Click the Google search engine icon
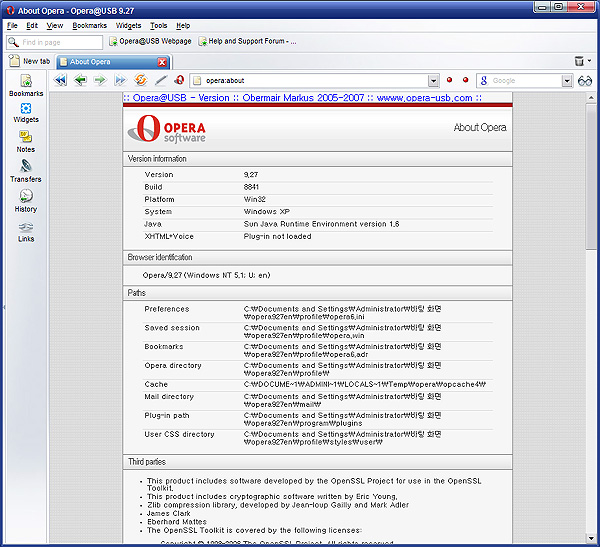The image size is (600, 547). click(x=484, y=80)
